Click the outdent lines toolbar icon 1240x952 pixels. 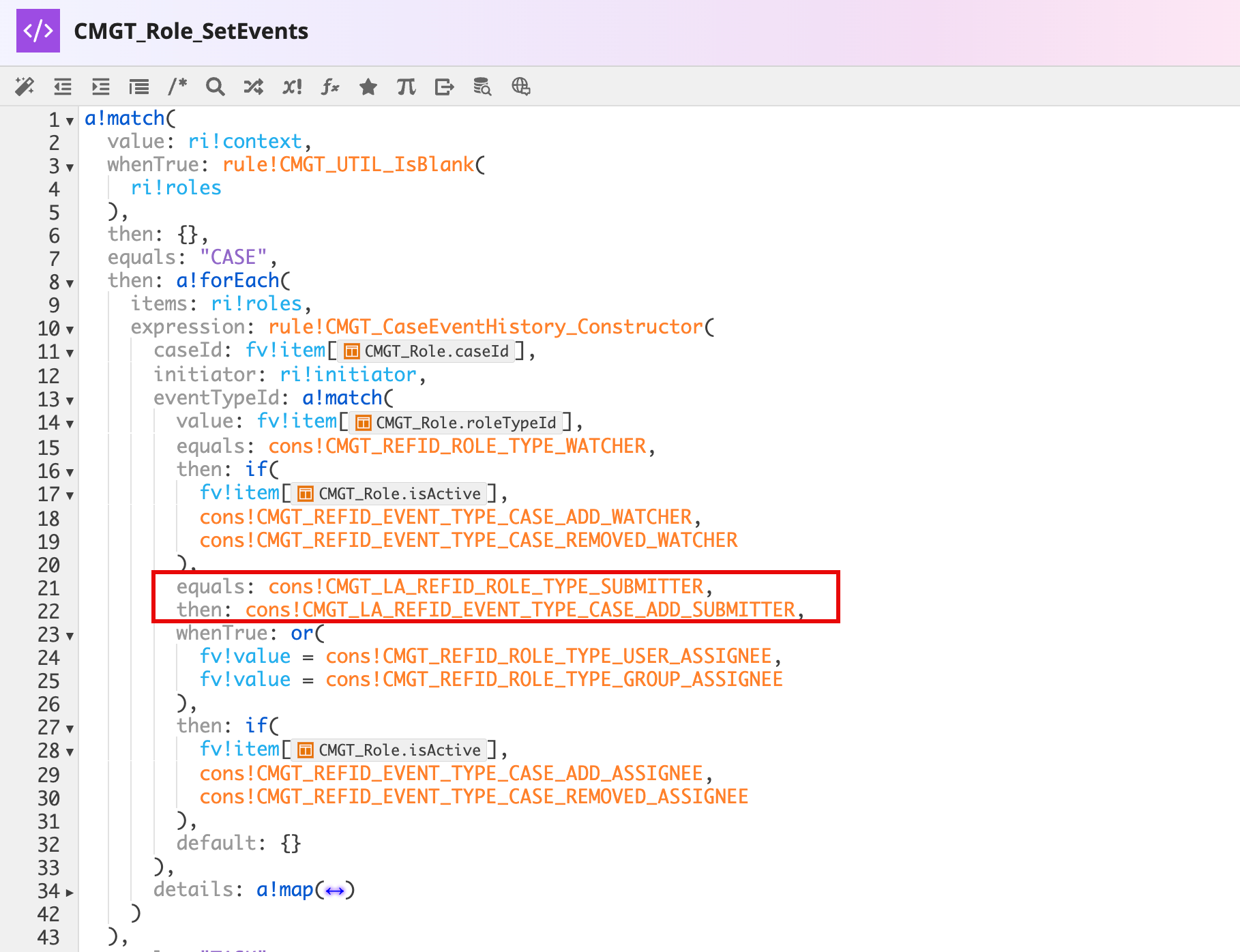coord(63,87)
